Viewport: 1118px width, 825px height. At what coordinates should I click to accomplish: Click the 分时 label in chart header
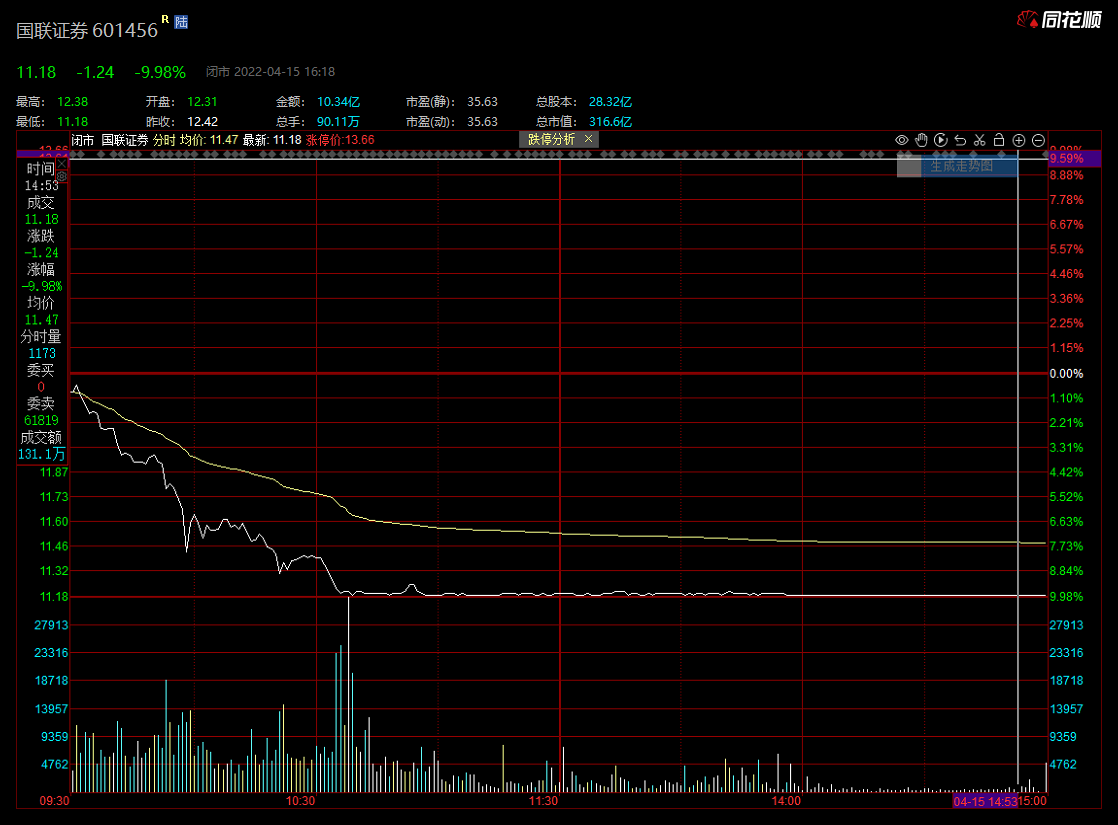[164, 140]
